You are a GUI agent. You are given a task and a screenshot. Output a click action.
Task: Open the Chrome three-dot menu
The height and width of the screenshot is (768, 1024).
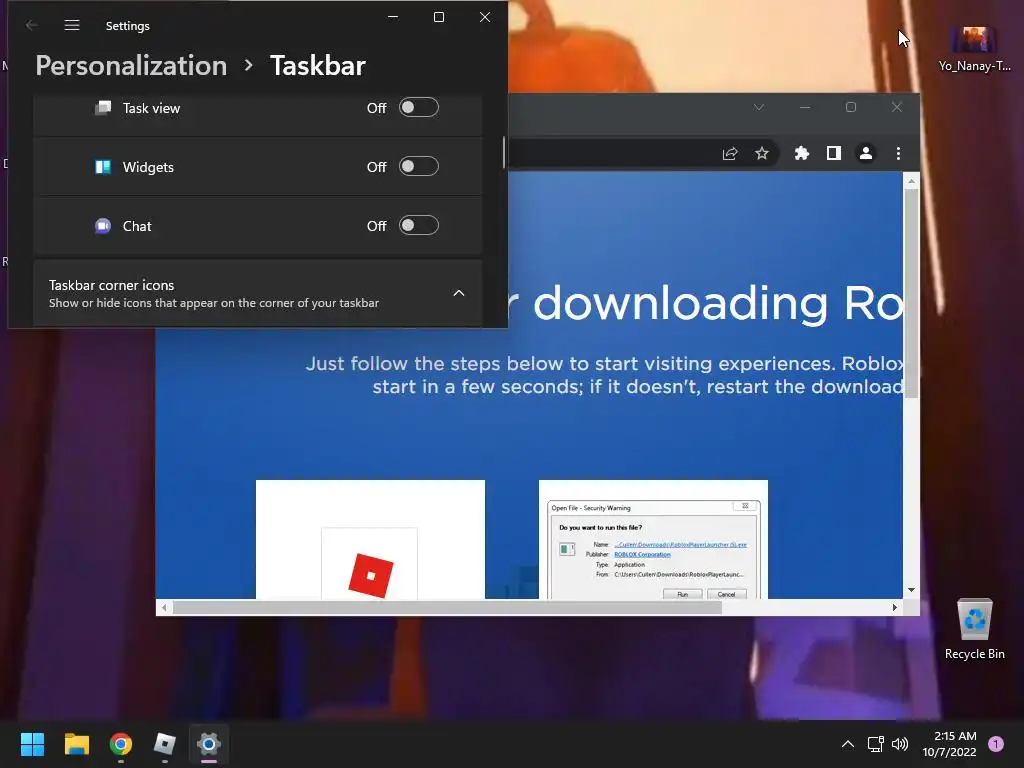click(899, 153)
